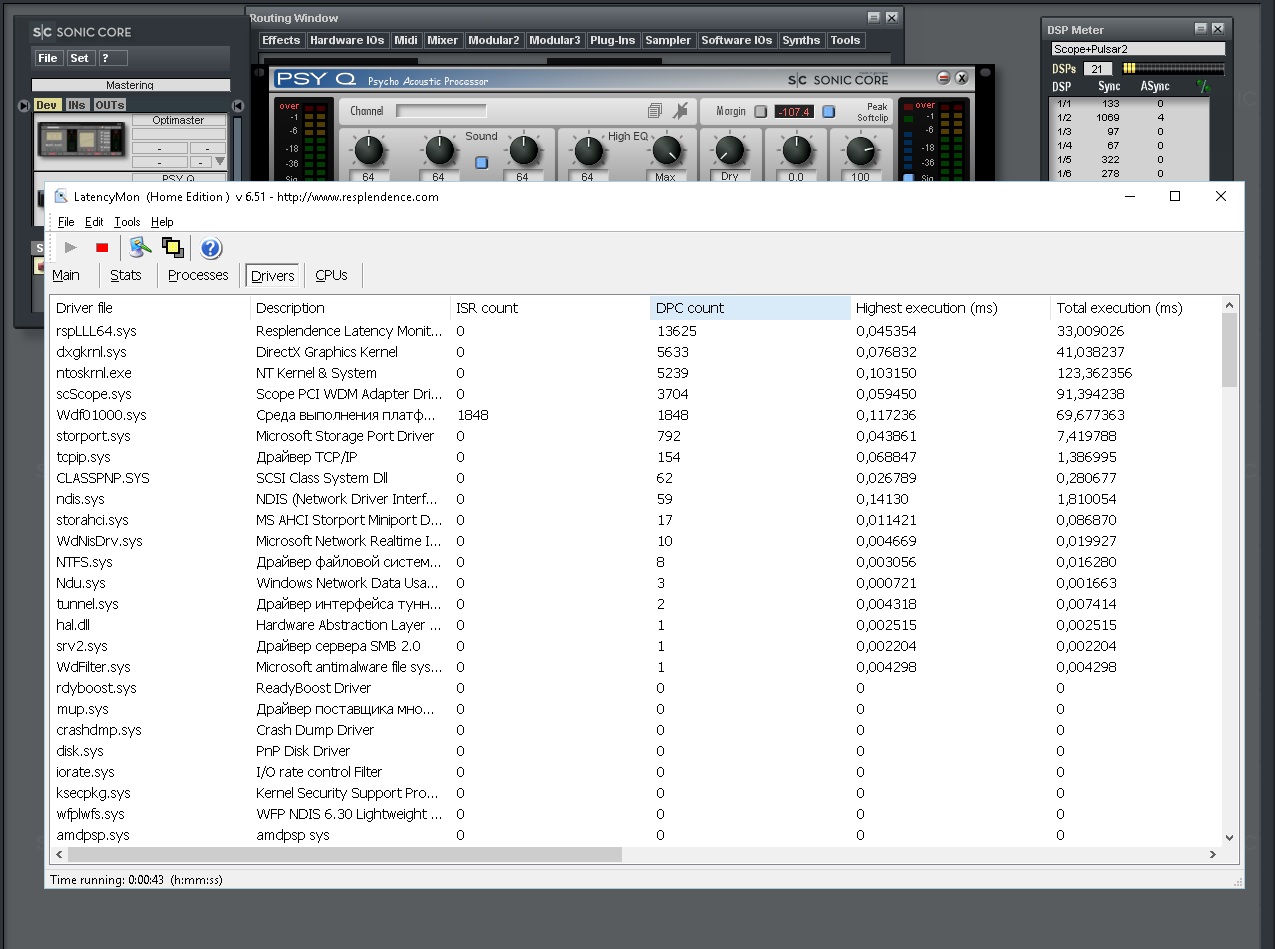The width and height of the screenshot is (1275, 949).
Task: Close the PSY Q panel with its round X
Action: (x=962, y=78)
